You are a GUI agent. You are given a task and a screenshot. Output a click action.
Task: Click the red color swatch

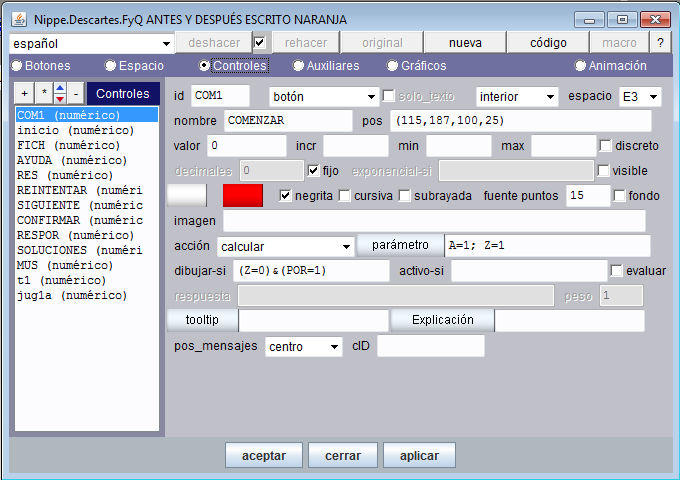click(242, 195)
